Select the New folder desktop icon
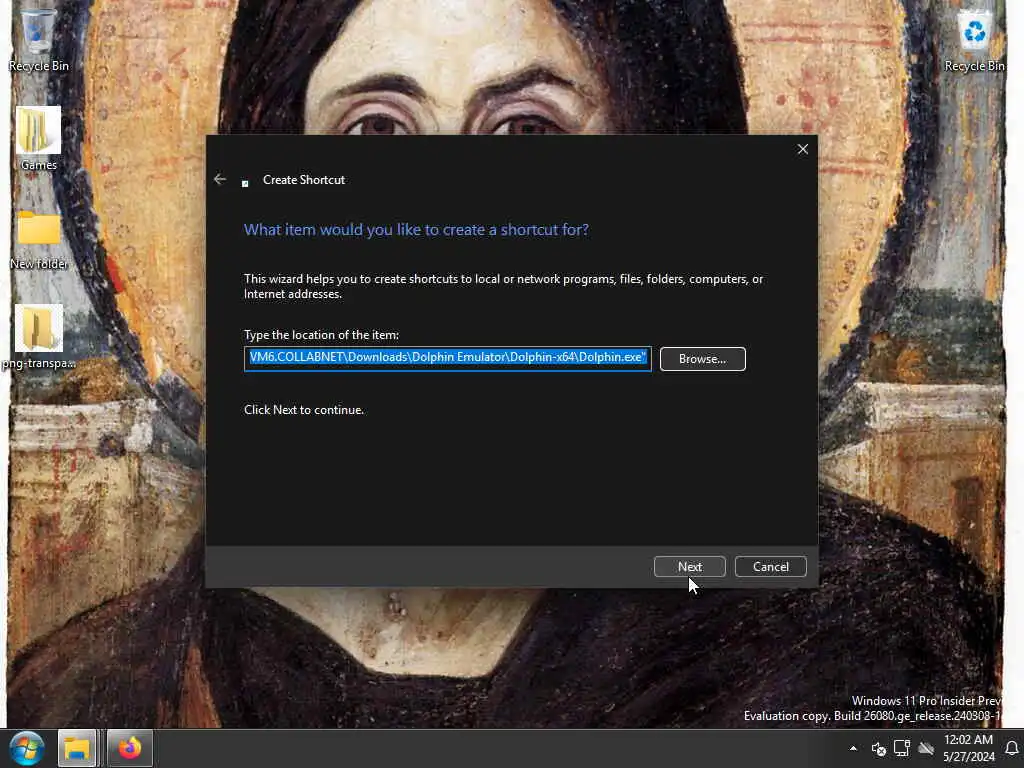This screenshot has height=768, width=1024. click(39, 239)
